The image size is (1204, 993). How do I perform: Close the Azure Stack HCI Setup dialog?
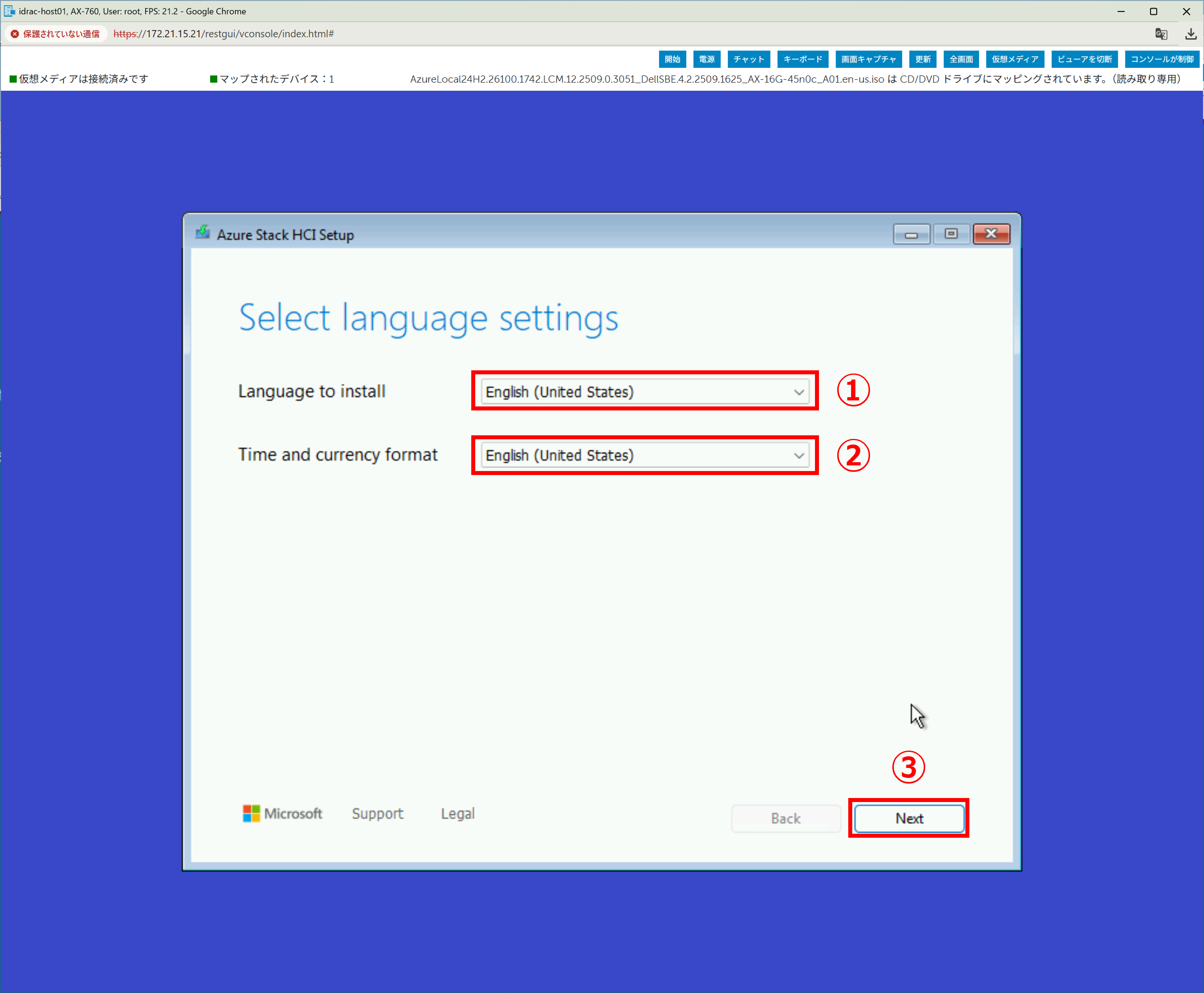[x=991, y=234]
